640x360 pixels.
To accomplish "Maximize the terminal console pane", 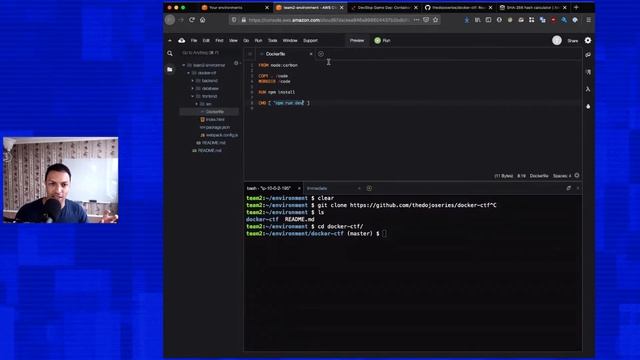I will pyautogui.click(x=569, y=188).
